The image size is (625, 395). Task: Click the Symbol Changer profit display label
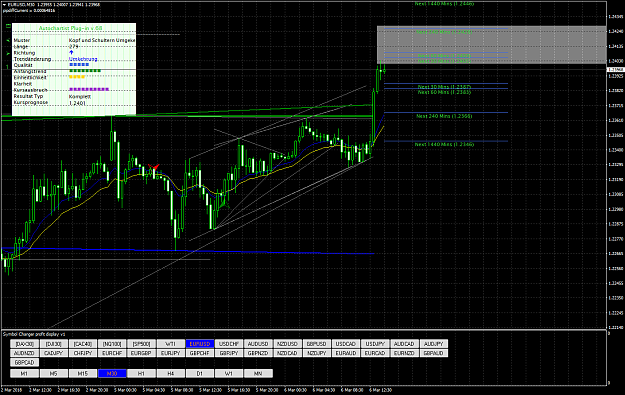tap(35, 334)
